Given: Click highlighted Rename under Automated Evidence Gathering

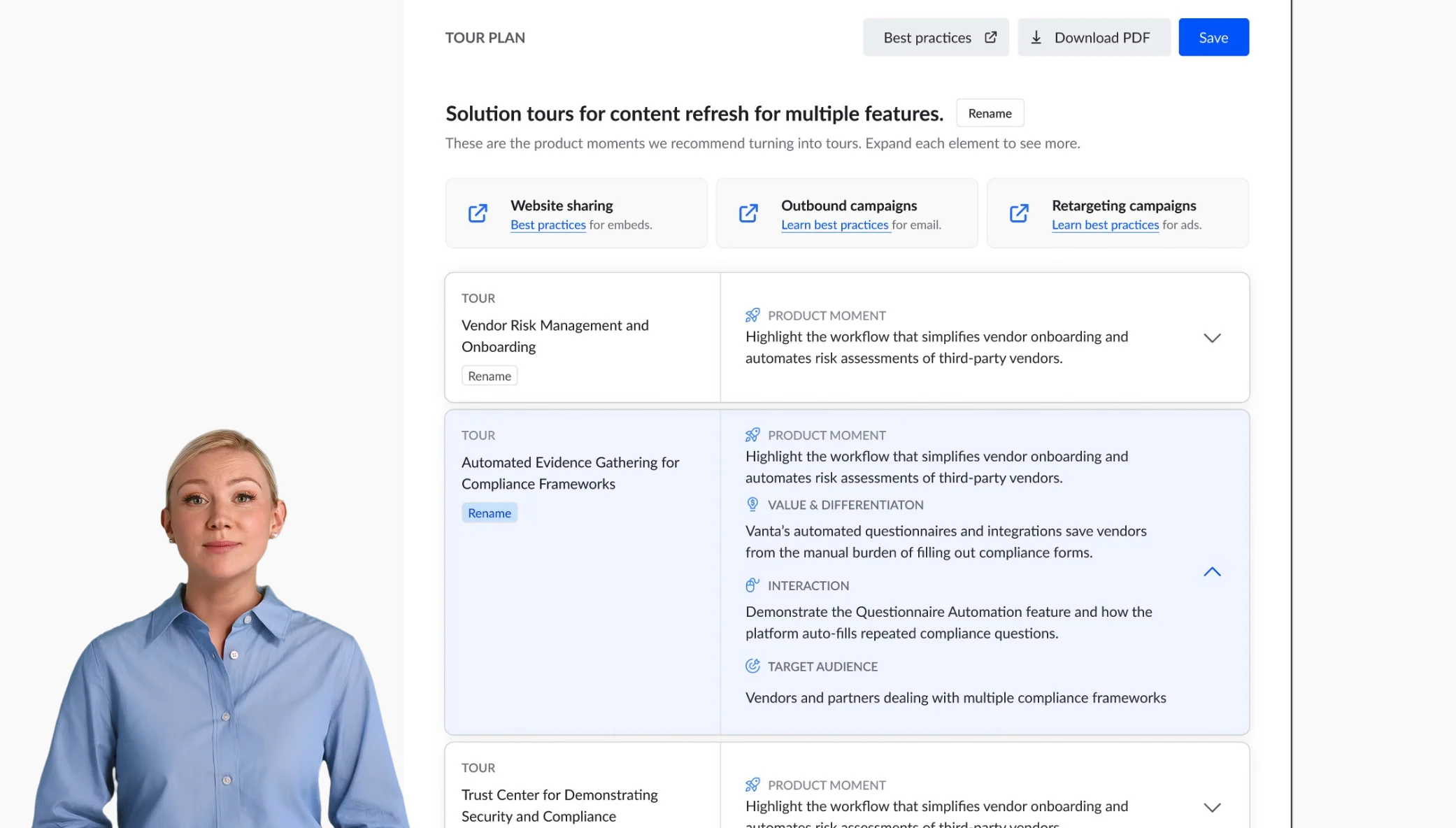Looking at the screenshot, I should click(x=490, y=513).
